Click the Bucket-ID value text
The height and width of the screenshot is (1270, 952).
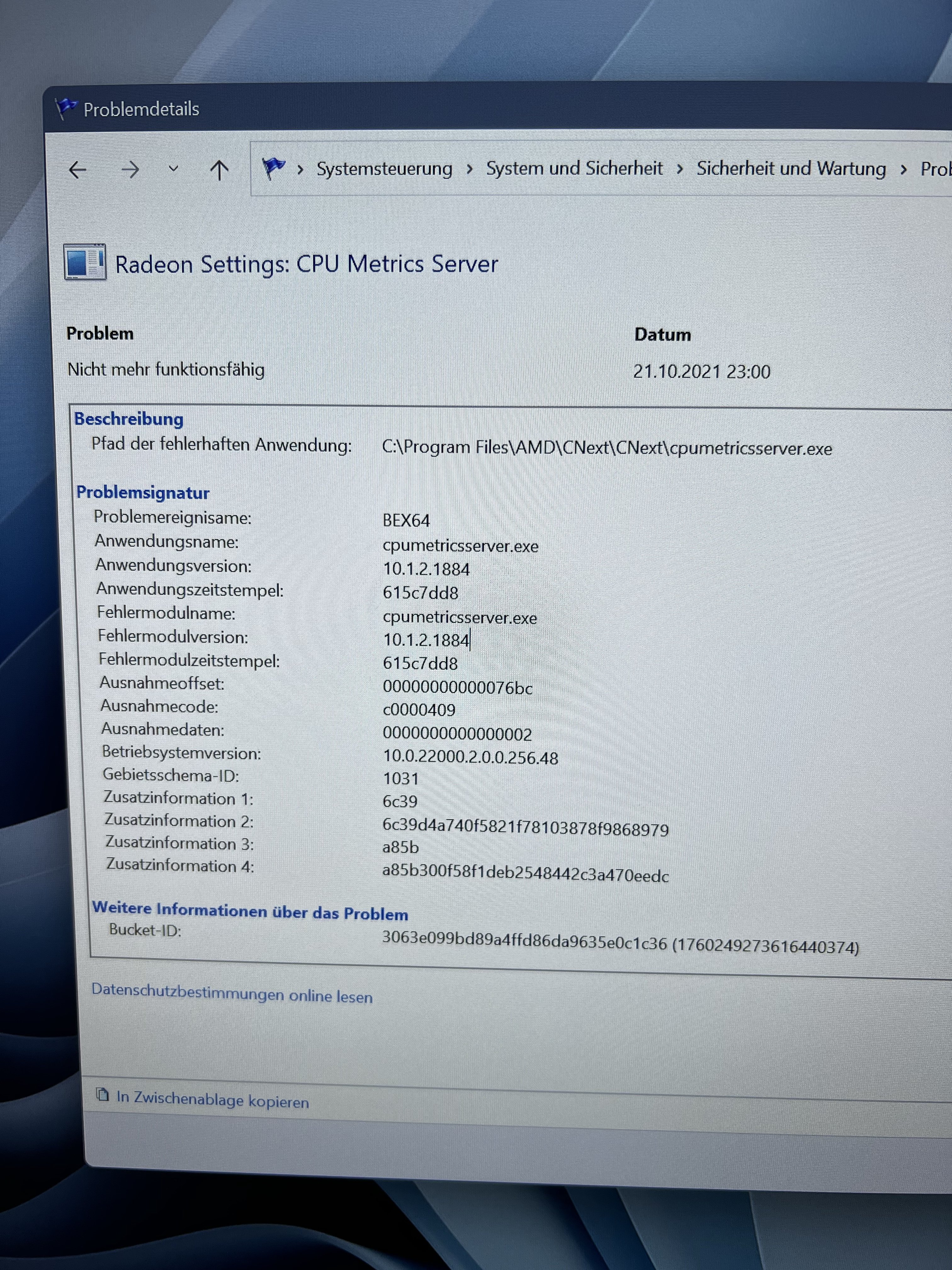click(620, 943)
